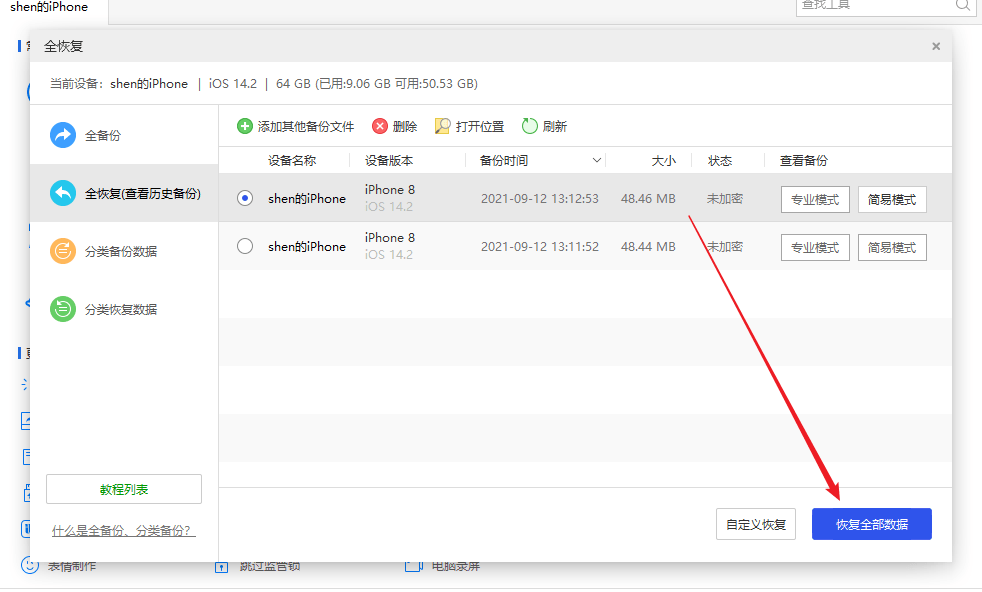Open 专业模式 for the 13:12:53 backup
Viewport: 982px width, 592px height.
pos(815,199)
